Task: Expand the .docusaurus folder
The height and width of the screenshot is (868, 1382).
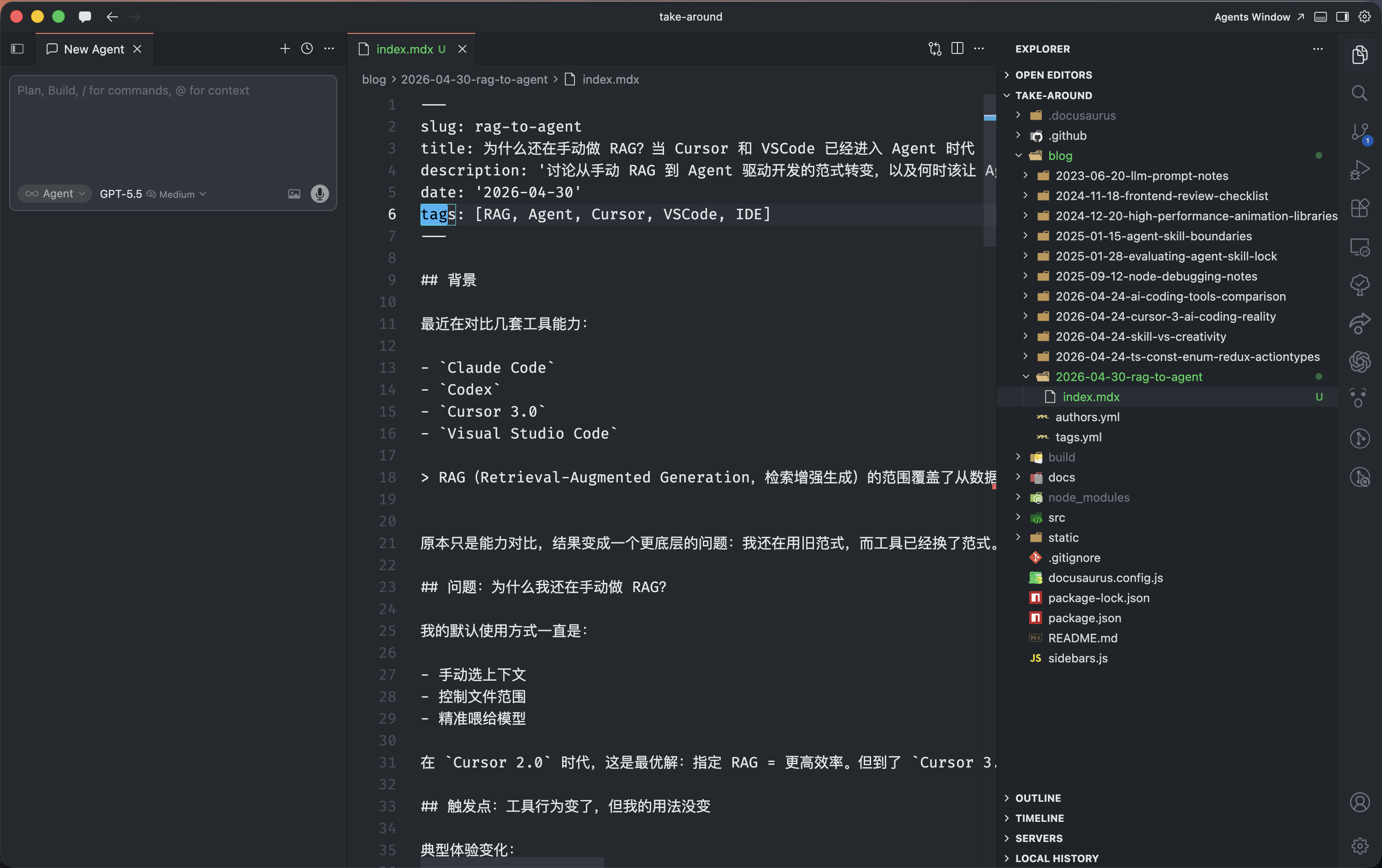Action: 1168,115
